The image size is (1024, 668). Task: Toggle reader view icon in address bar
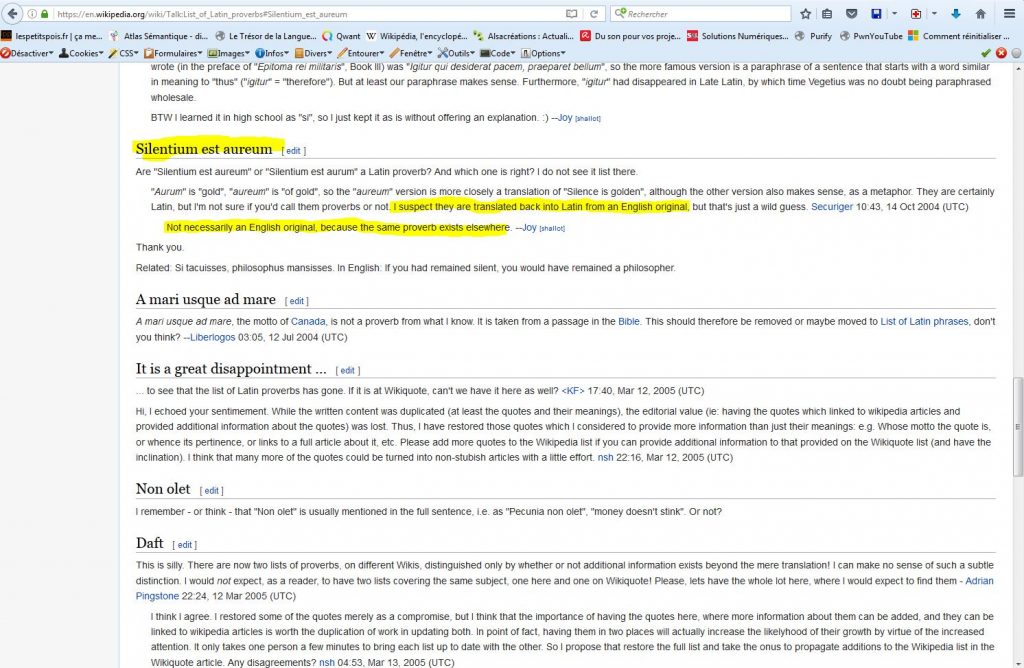[571, 14]
